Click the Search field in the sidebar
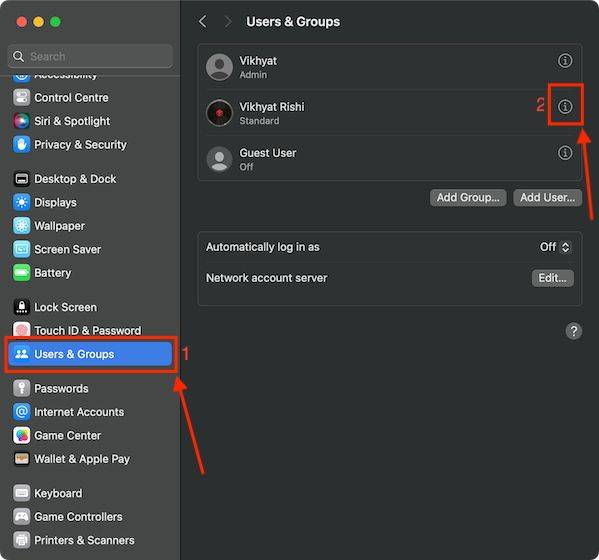This screenshot has height=560, width=599. [x=90, y=56]
